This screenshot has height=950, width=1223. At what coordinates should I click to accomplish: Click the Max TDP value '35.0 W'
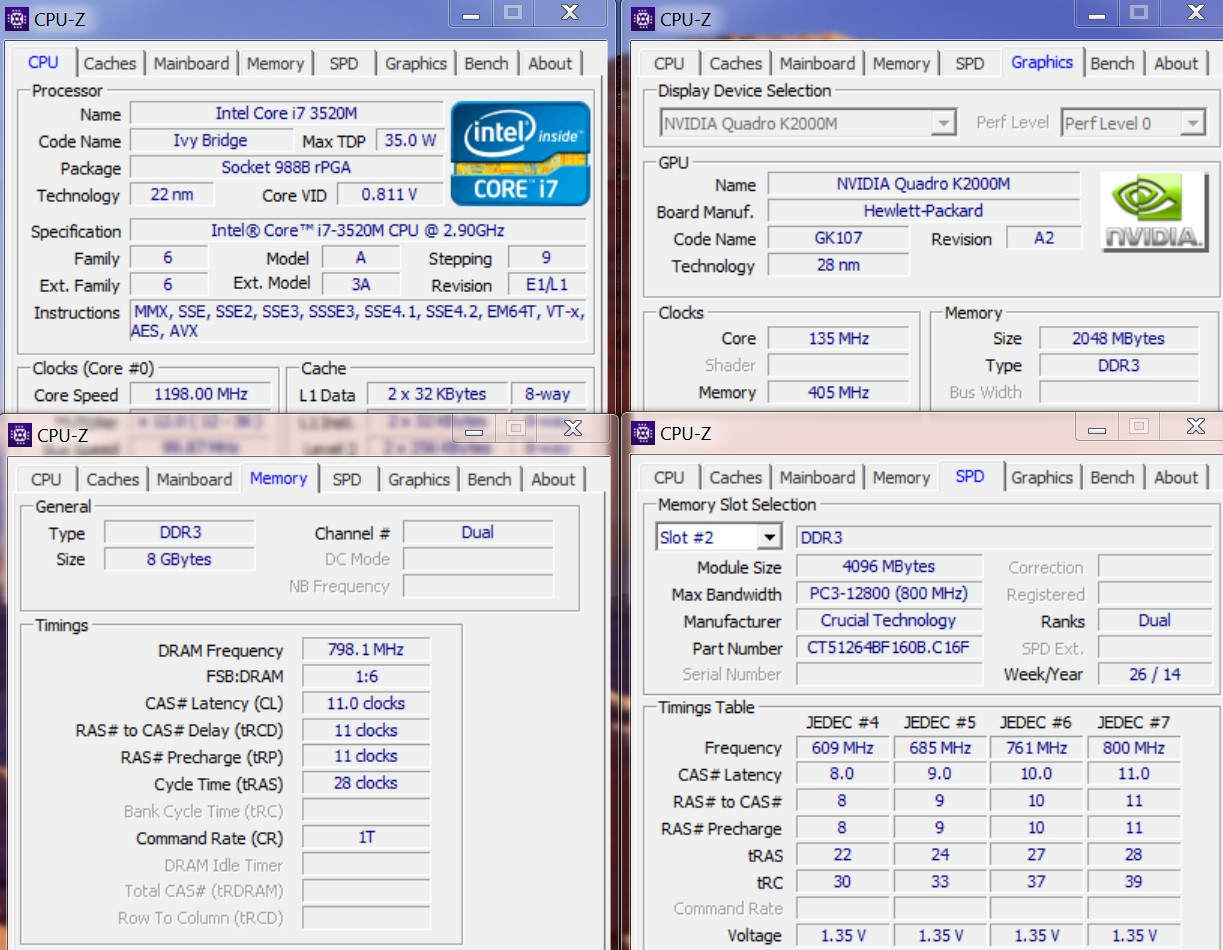(x=410, y=140)
